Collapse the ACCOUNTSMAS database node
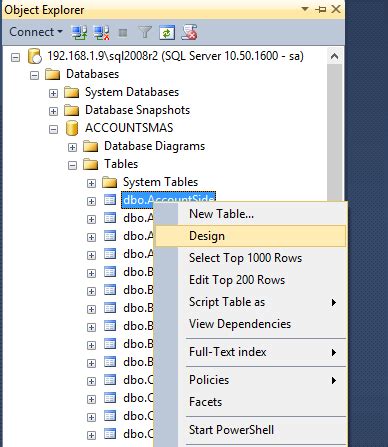The height and width of the screenshot is (447, 388). point(53,129)
